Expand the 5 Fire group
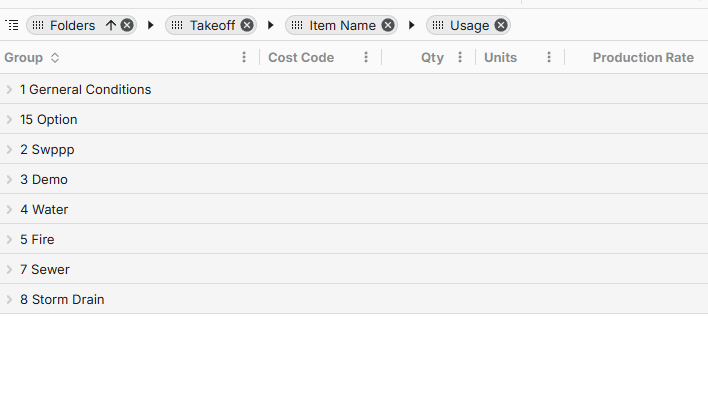Viewport: 708px width, 400px height. tap(10, 240)
